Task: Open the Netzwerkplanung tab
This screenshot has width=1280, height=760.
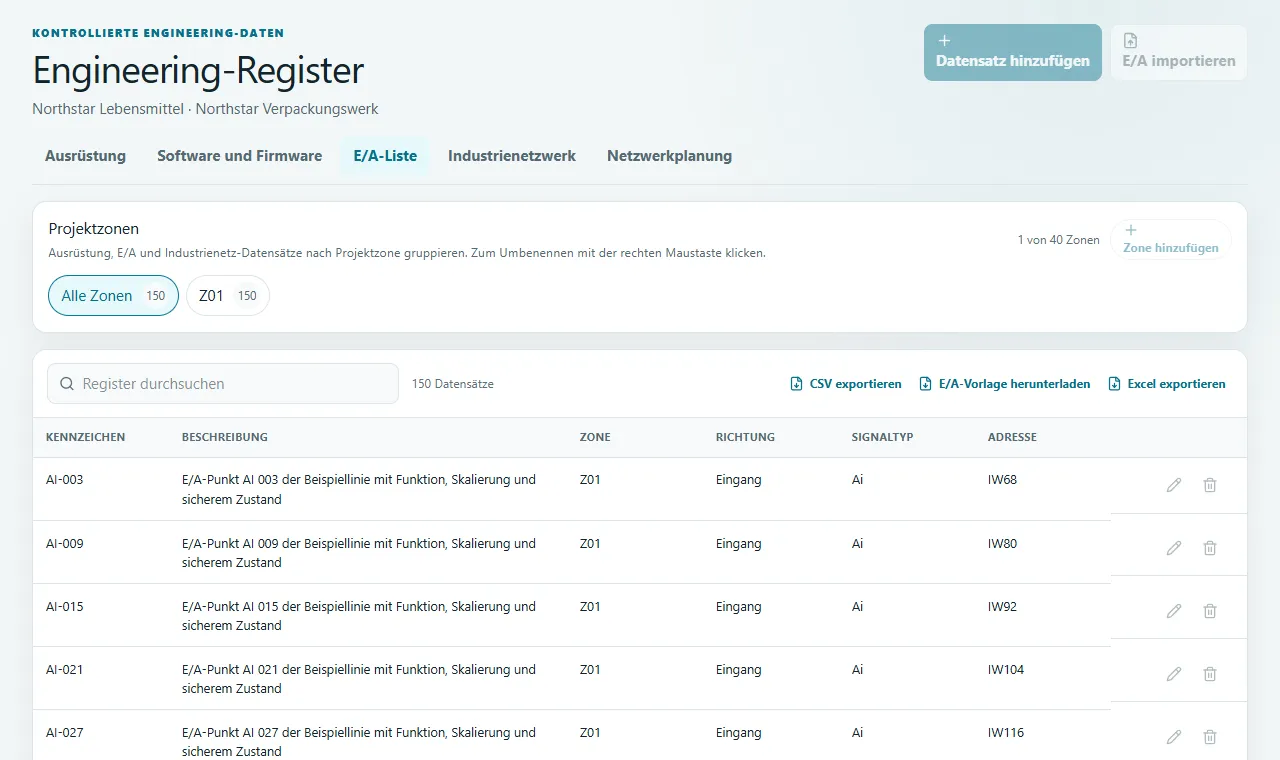Action: tap(670, 156)
